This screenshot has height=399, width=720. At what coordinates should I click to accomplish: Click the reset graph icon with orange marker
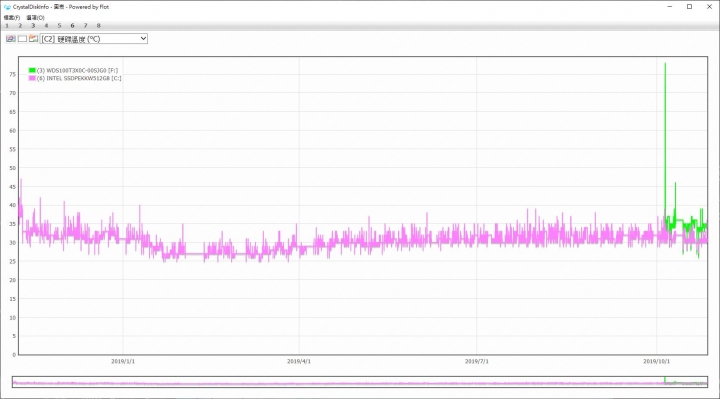click(x=33, y=39)
